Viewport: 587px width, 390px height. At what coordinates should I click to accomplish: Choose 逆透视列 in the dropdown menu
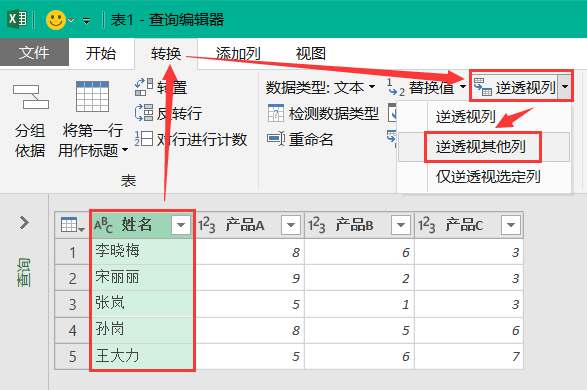(x=484, y=117)
